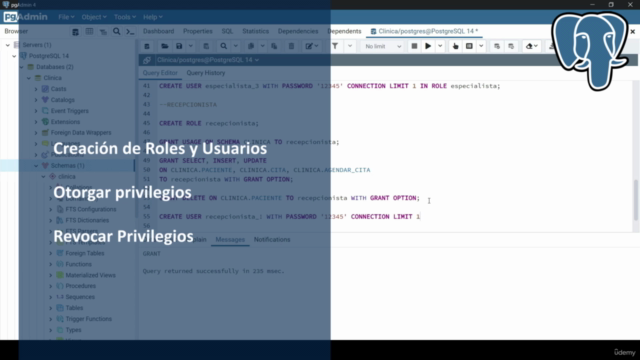This screenshot has width=640, height=360.
Task: Click the Save File floppy icon
Action: (x=179, y=46)
